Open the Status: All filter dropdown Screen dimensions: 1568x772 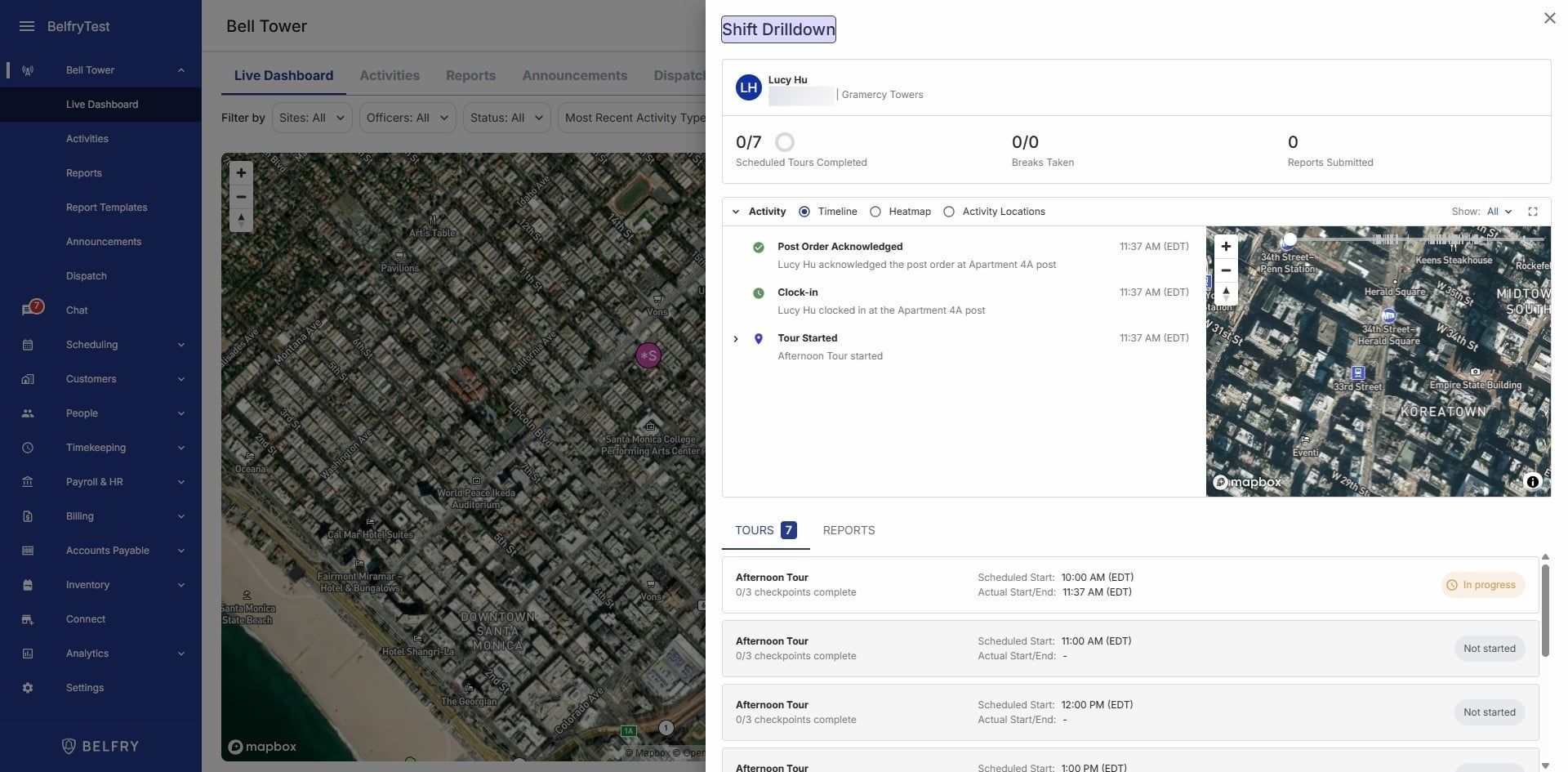[x=507, y=118]
